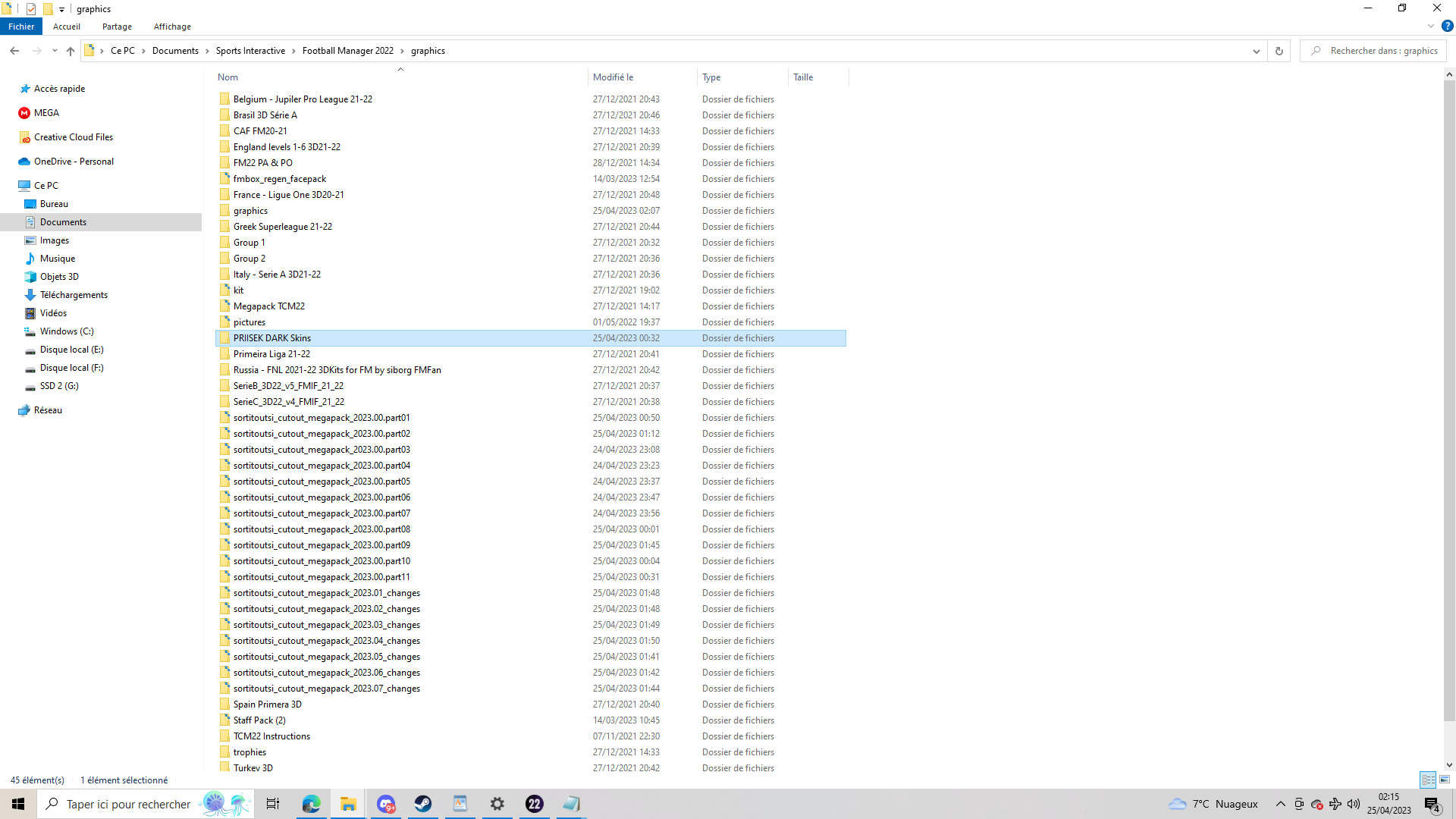Viewport: 1456px width, 819px height.
Task: Click the vertical scrollbar of file list
Action: pos(1449,402)
